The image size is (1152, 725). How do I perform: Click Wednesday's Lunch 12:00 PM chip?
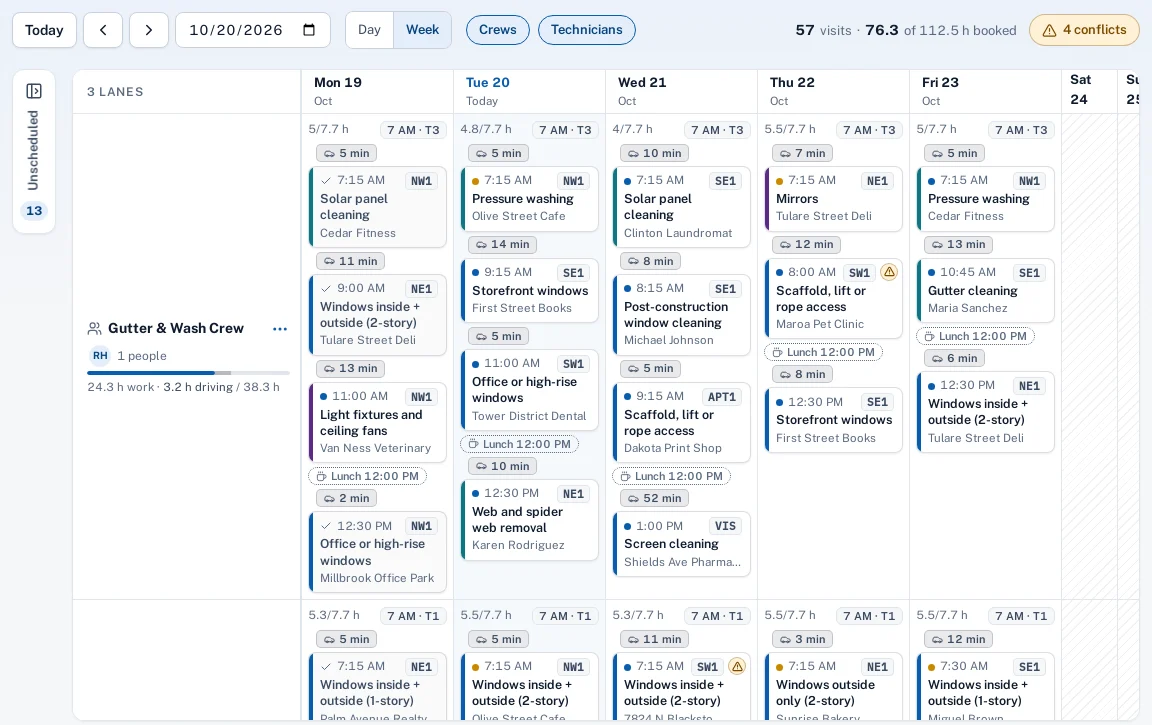pyautogui.click(x=672, y=476)
